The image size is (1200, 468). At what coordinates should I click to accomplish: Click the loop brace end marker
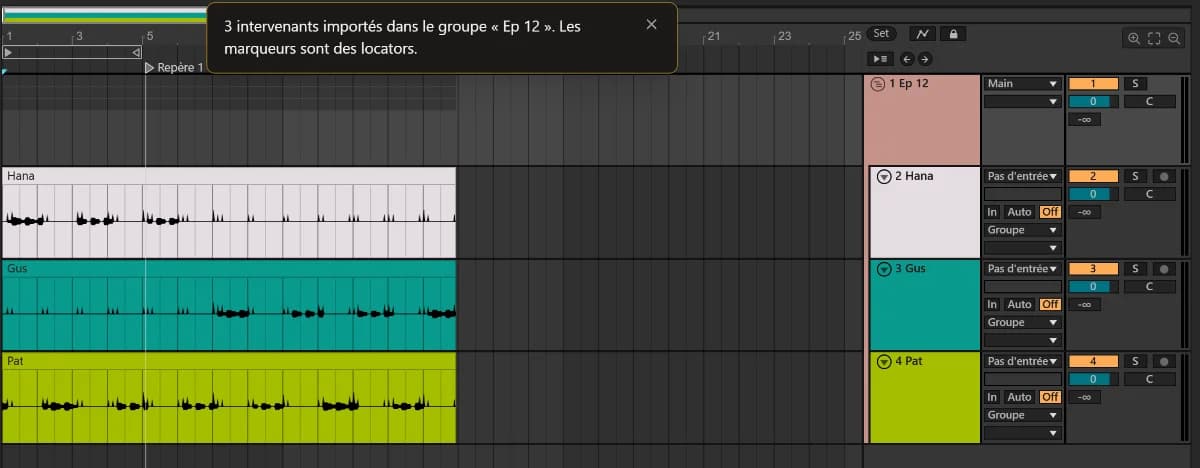(137, 51)
